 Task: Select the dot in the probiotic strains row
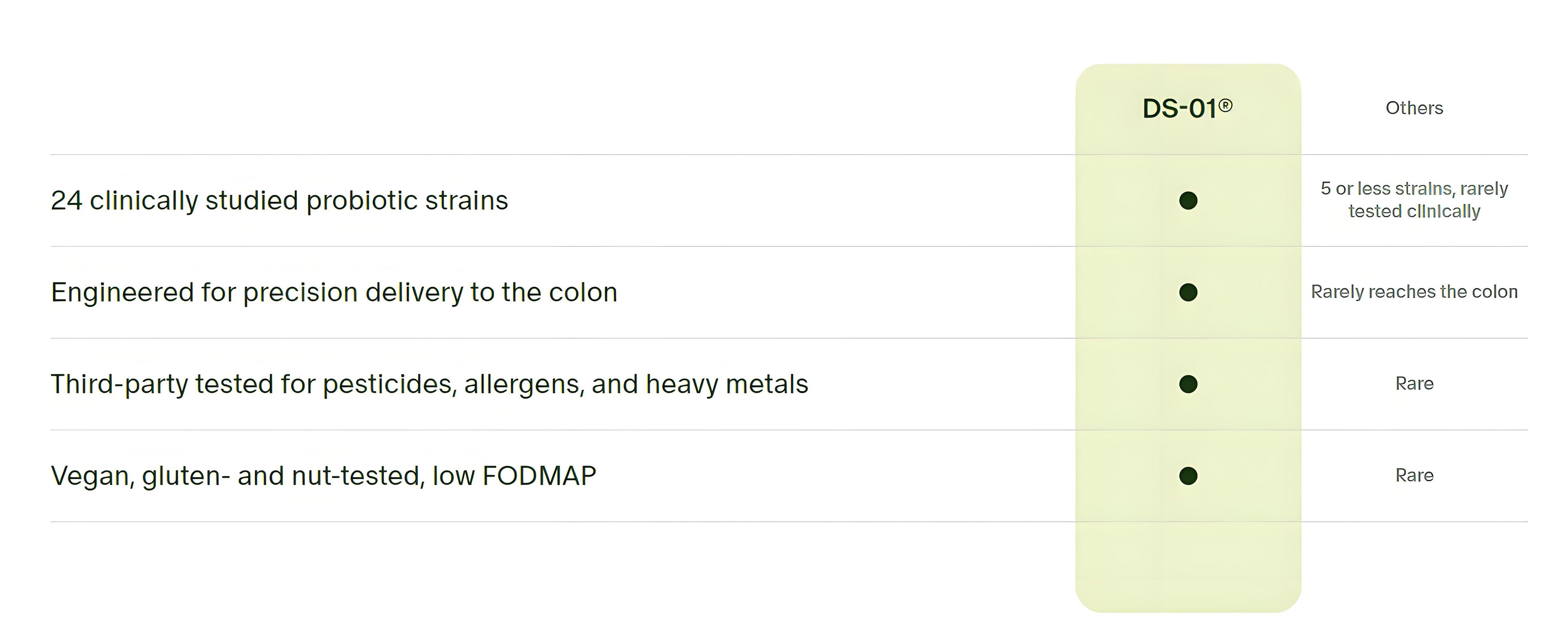click(x=1188, y=200)
